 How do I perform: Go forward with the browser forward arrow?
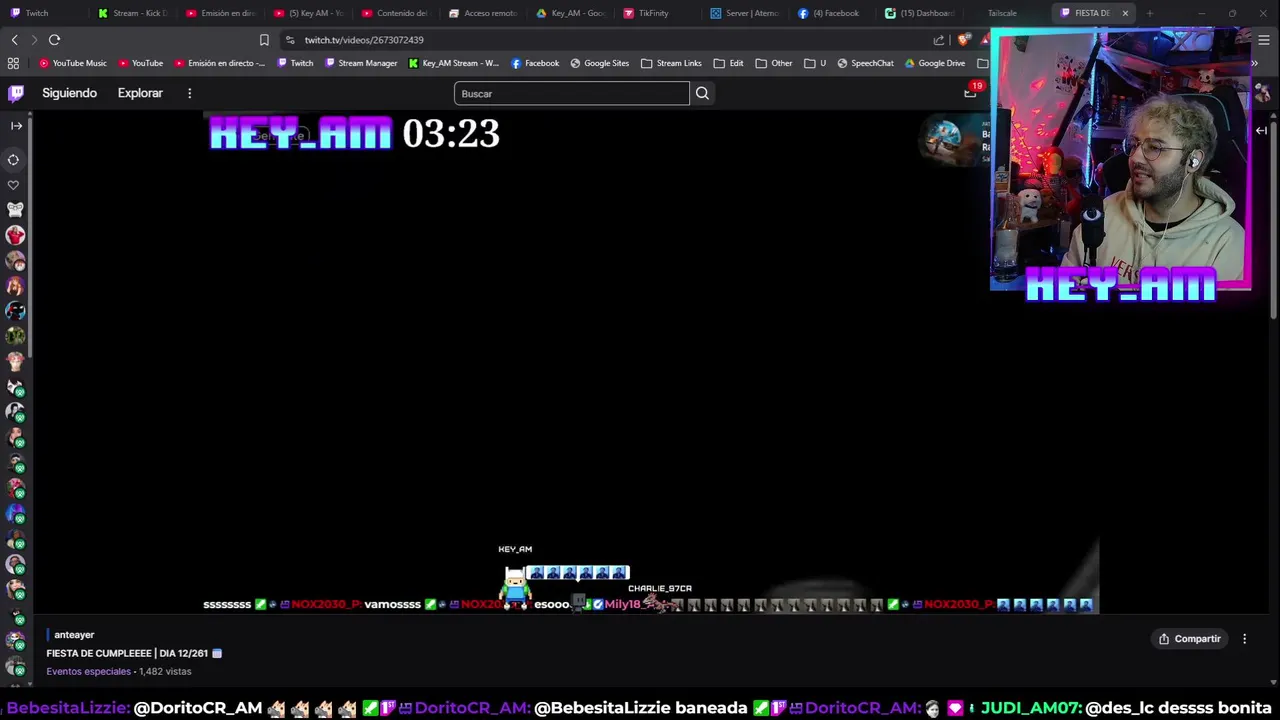coord(33,40)
